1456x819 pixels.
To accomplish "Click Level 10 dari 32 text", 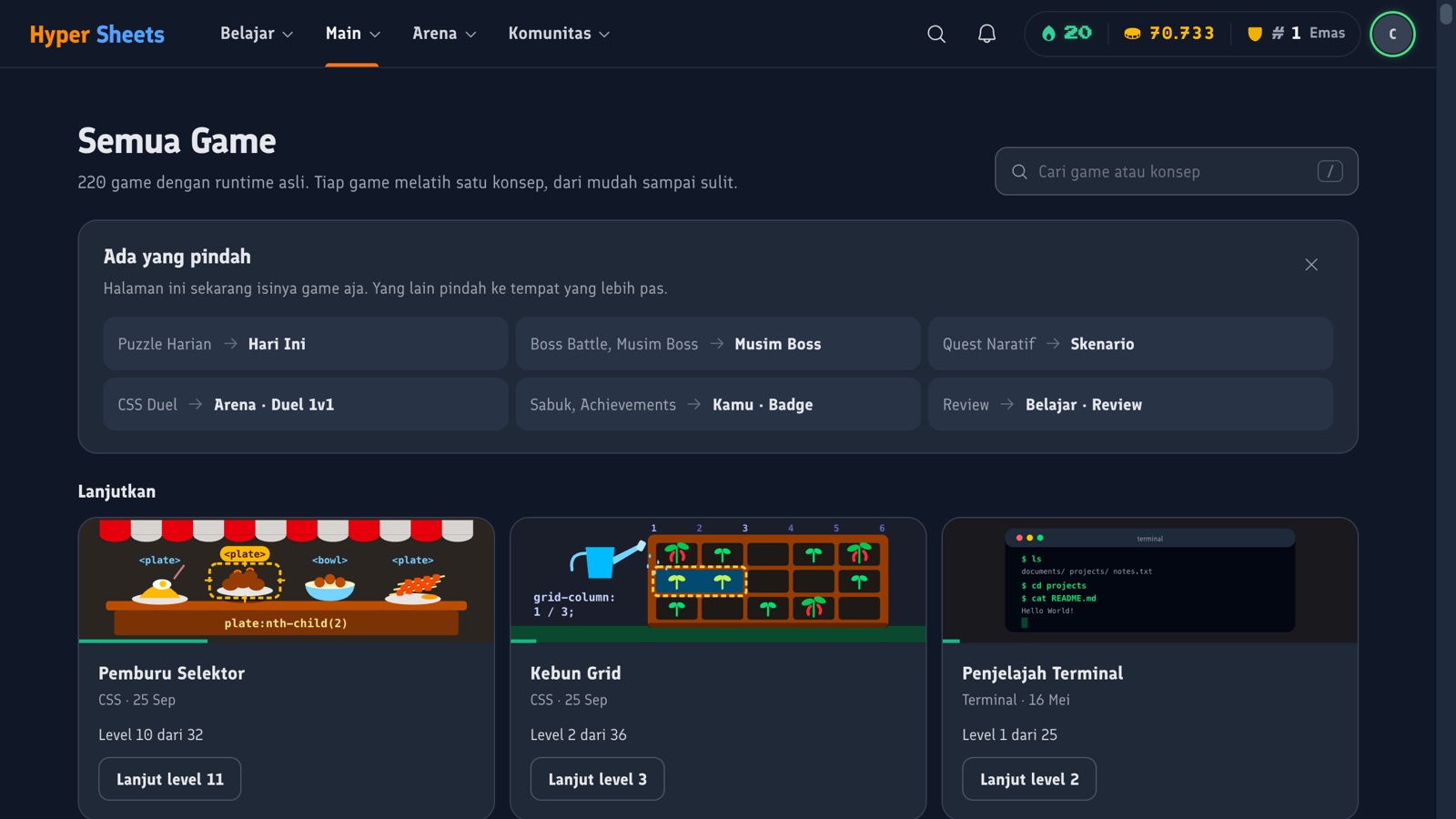I will pyautogui.click(x=151, y=734).
